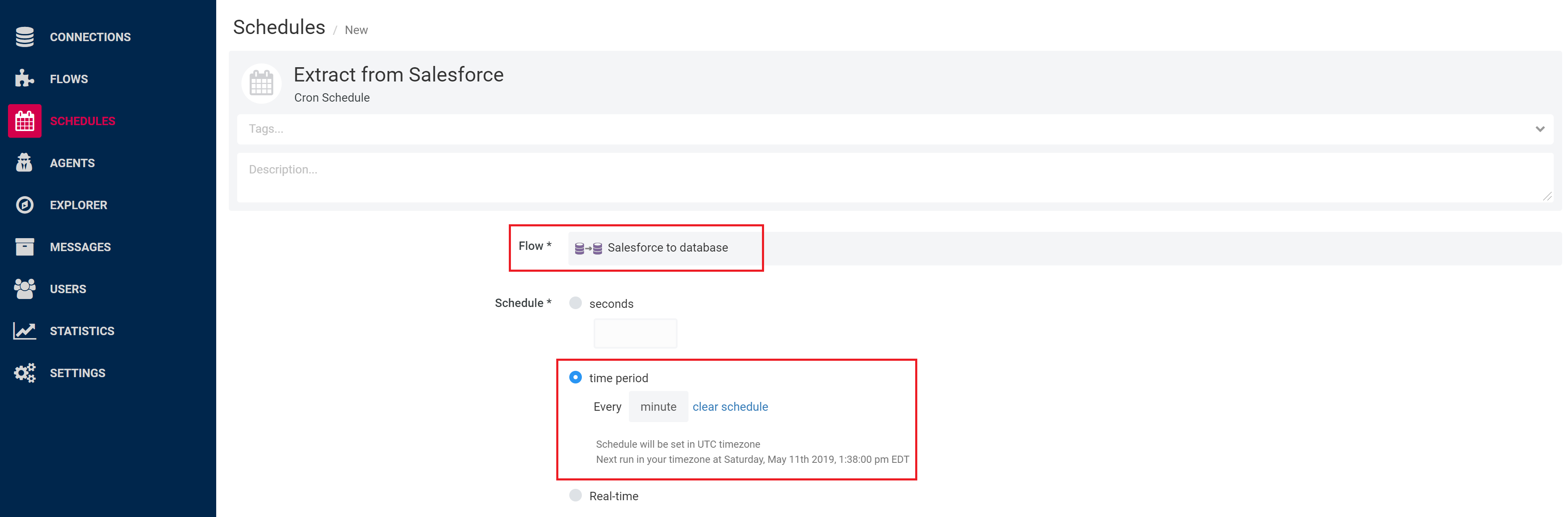Click the Settings gears icon
The image size is (1568, 517).
[x=24, y=373]
